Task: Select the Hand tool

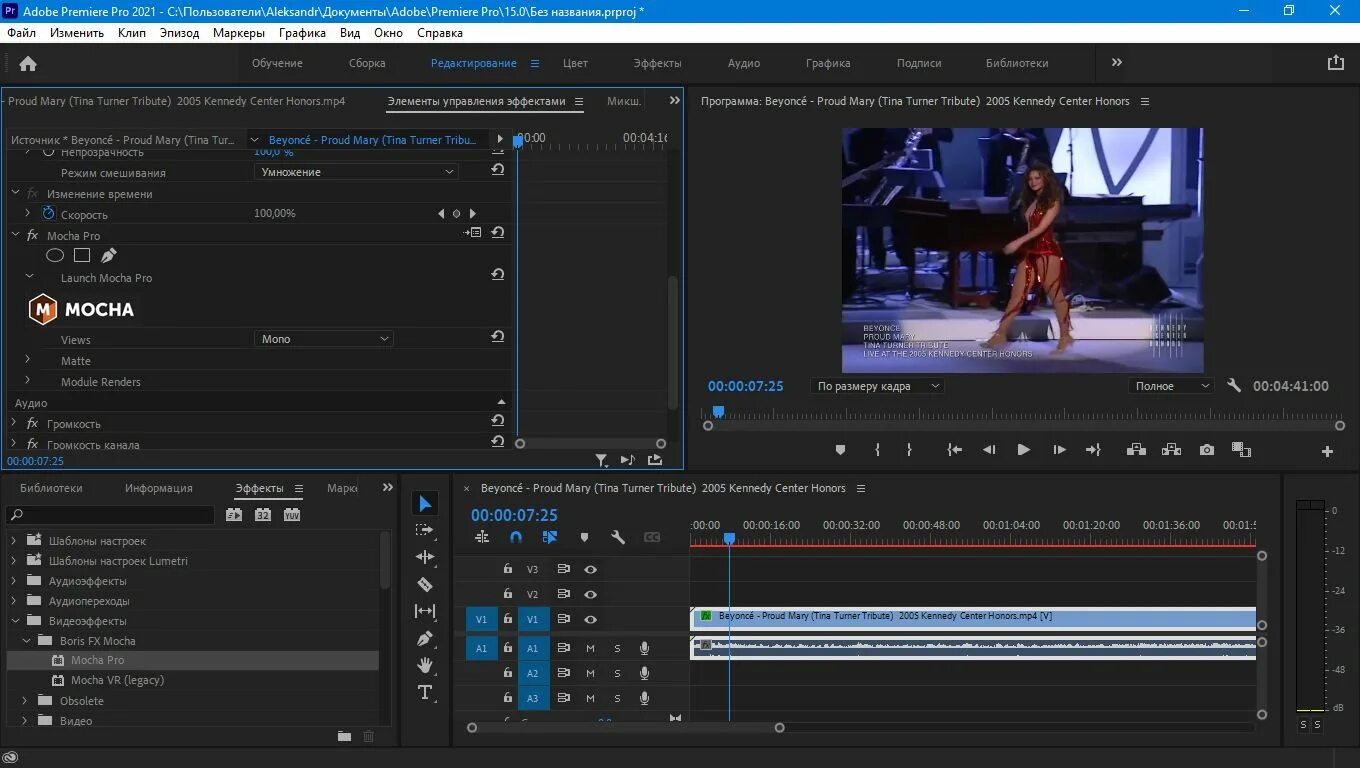Action: tap(425, 665)
